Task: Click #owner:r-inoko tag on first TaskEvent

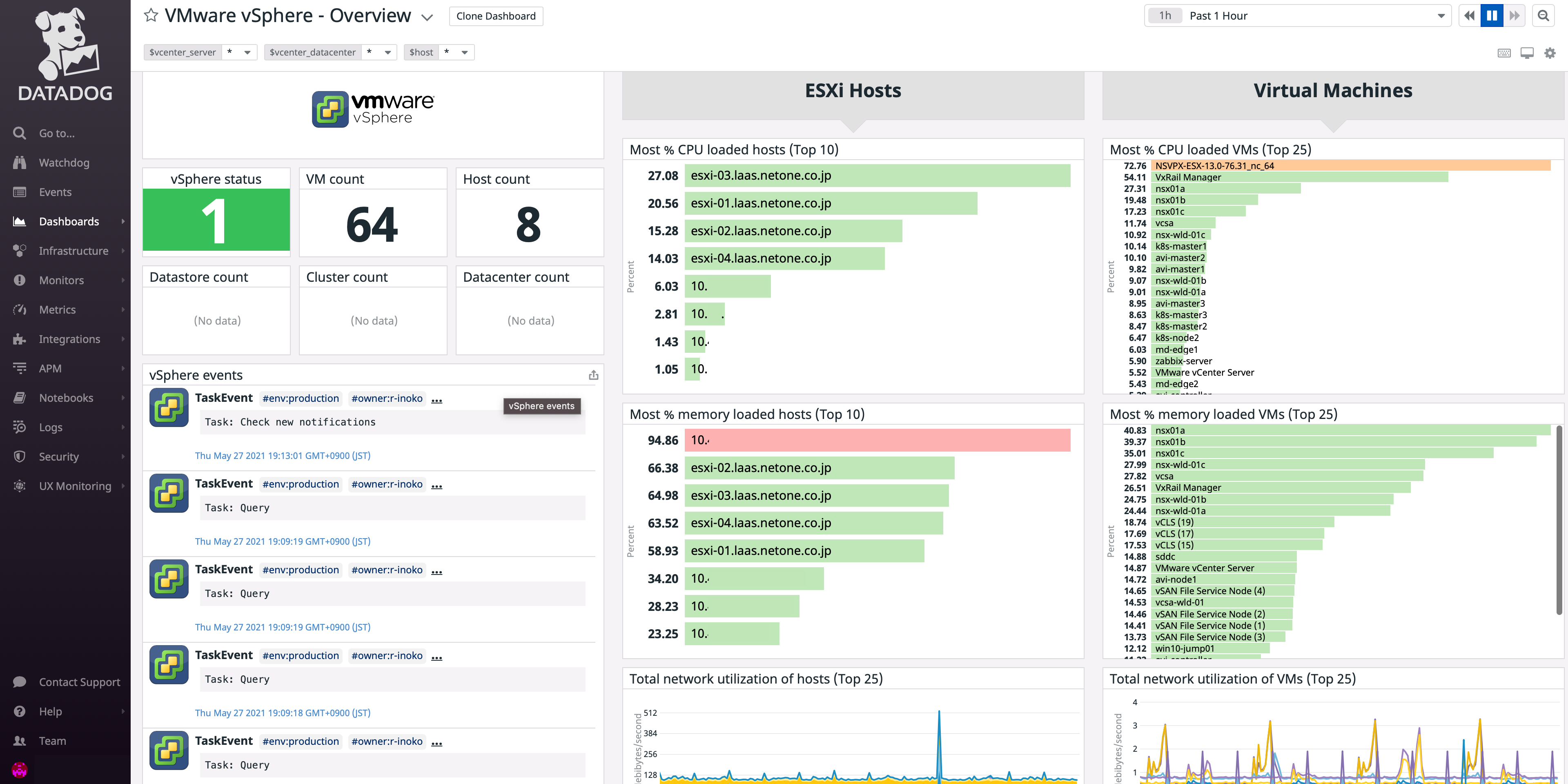Action: (387, 398)
